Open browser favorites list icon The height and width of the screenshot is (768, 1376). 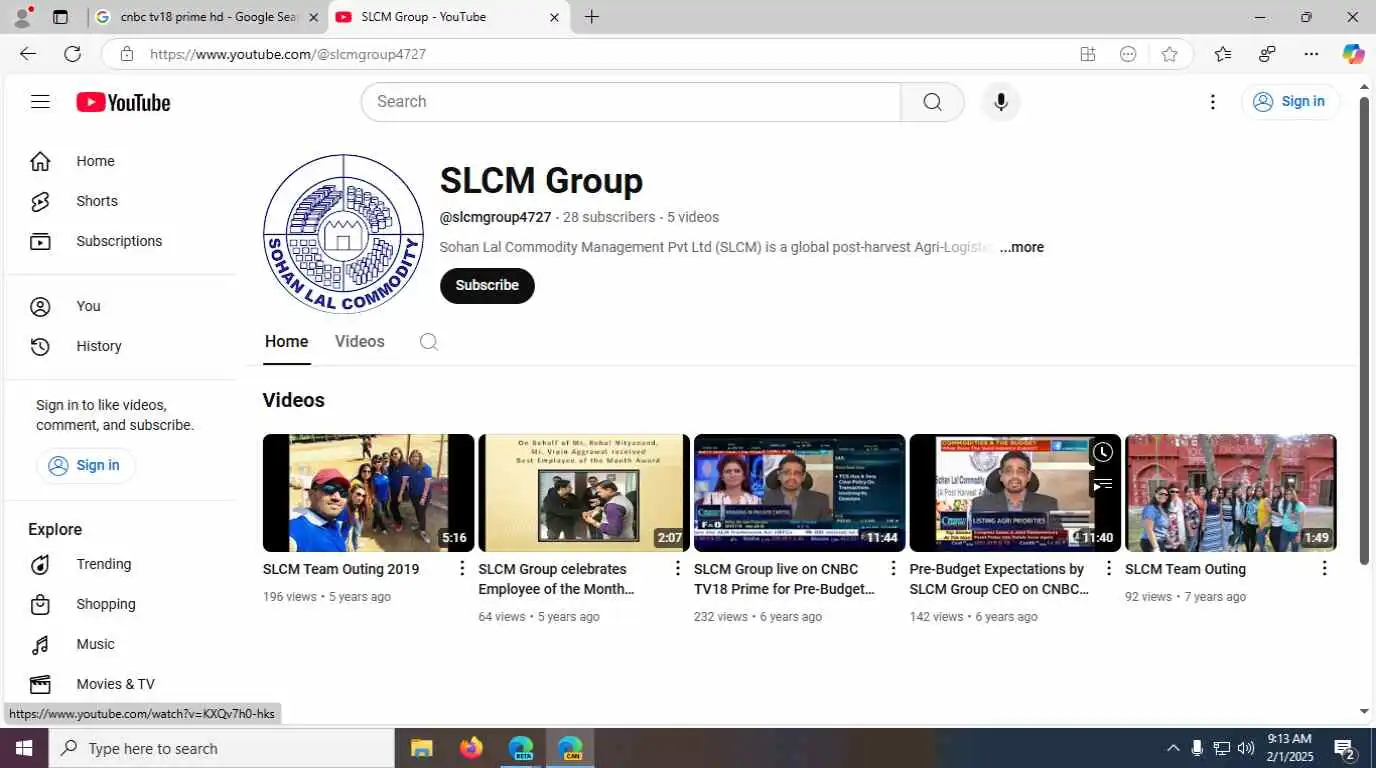[1222, 54]
